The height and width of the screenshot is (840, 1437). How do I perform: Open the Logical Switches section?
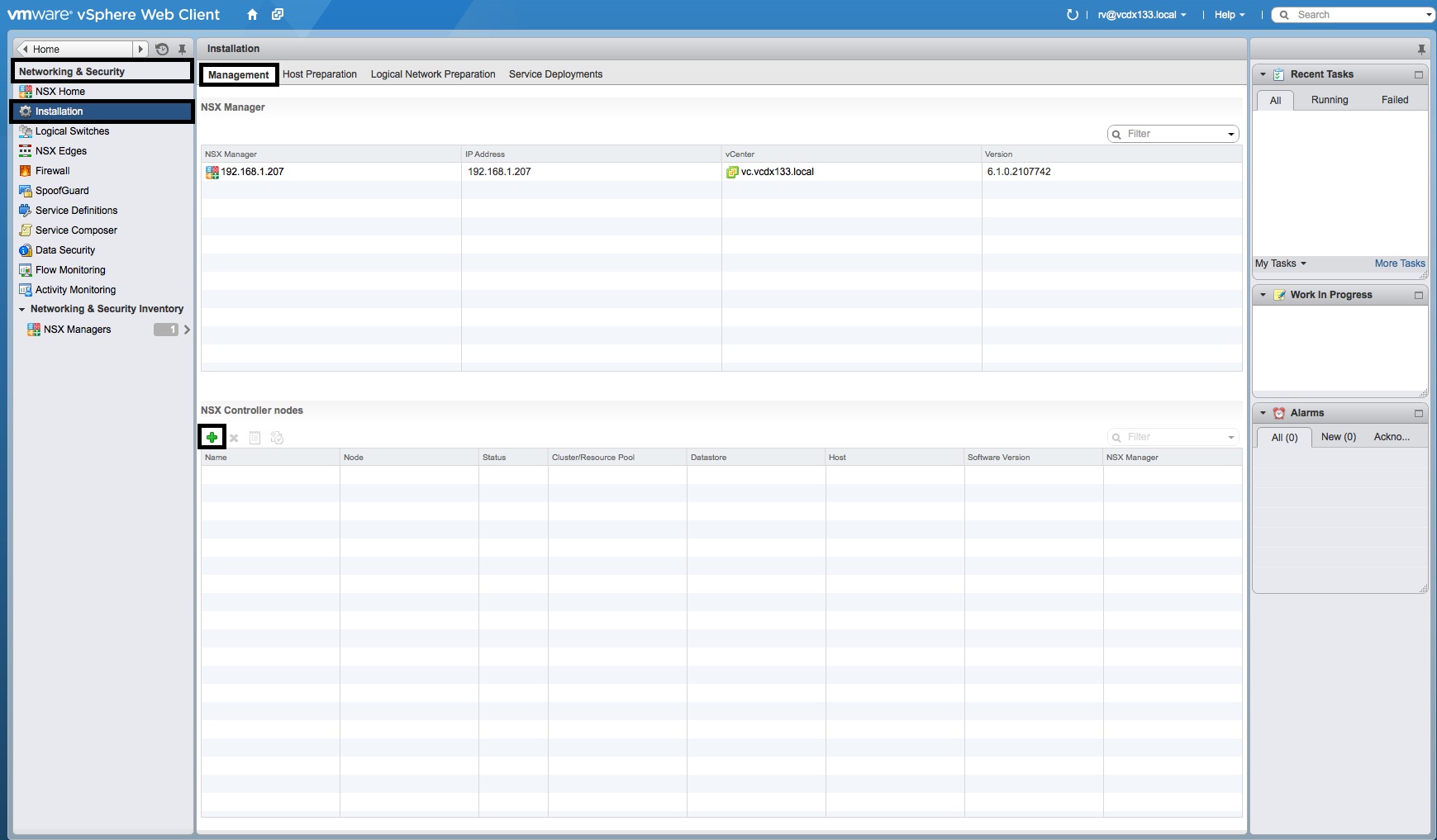[x=73, y=131]
